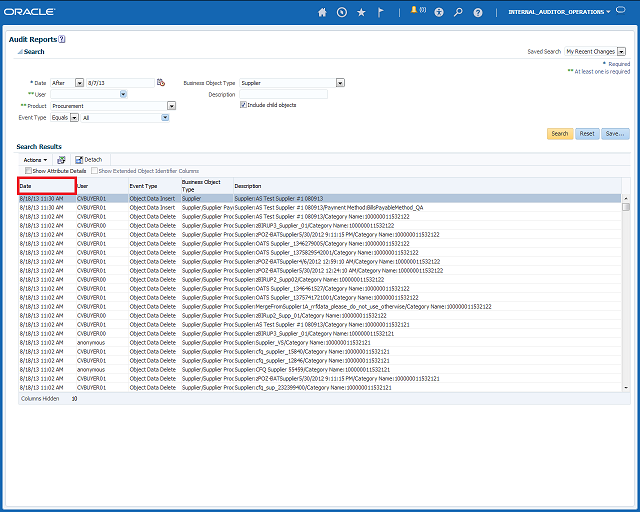Click the Description input field
The image size is (640, 512).
pyautogui.click(x=283, y=94)
